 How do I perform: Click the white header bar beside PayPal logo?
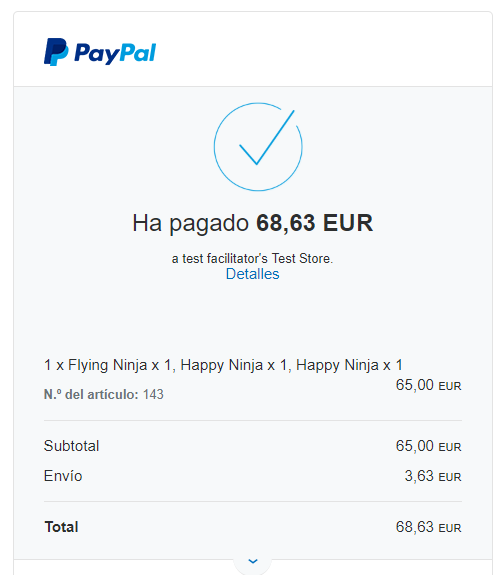[x=323, y=50]
